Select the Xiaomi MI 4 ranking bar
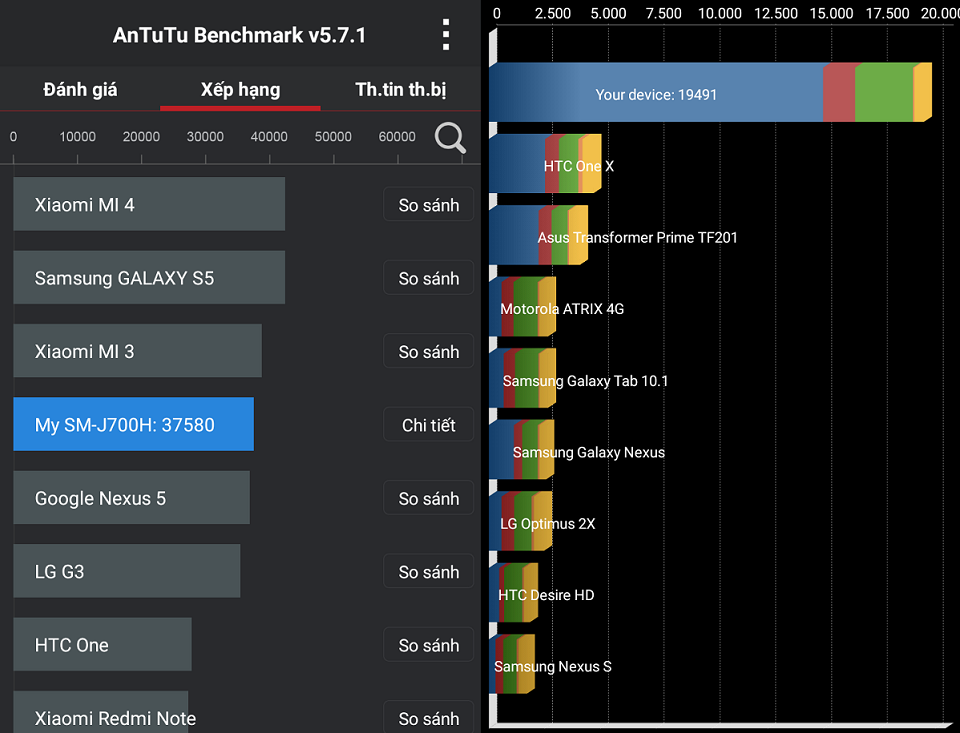This screenshot has width=960, height=733. point(149,204)
